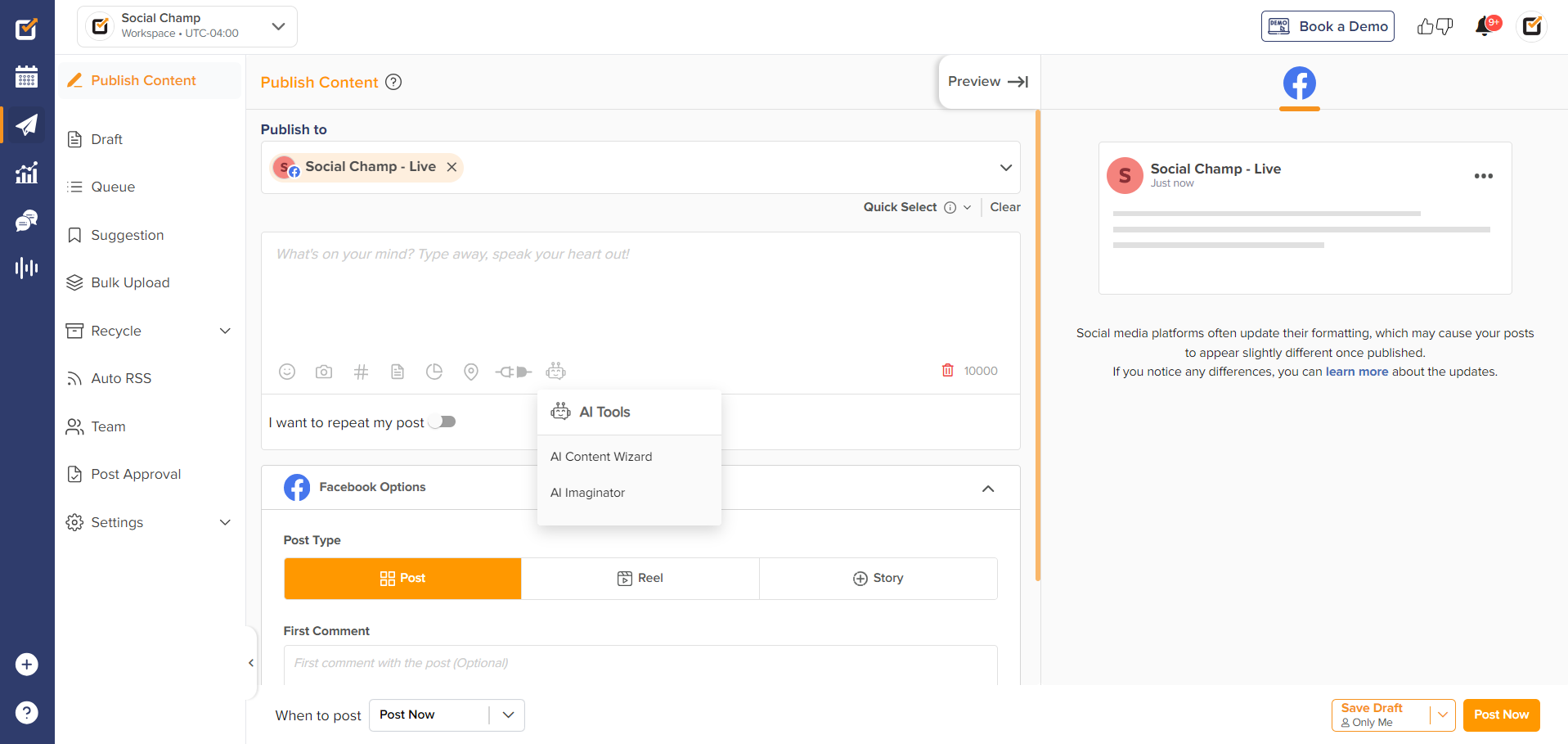Remove Social Champ - Live account chip

pyautogui.click(x=452, y=167)
